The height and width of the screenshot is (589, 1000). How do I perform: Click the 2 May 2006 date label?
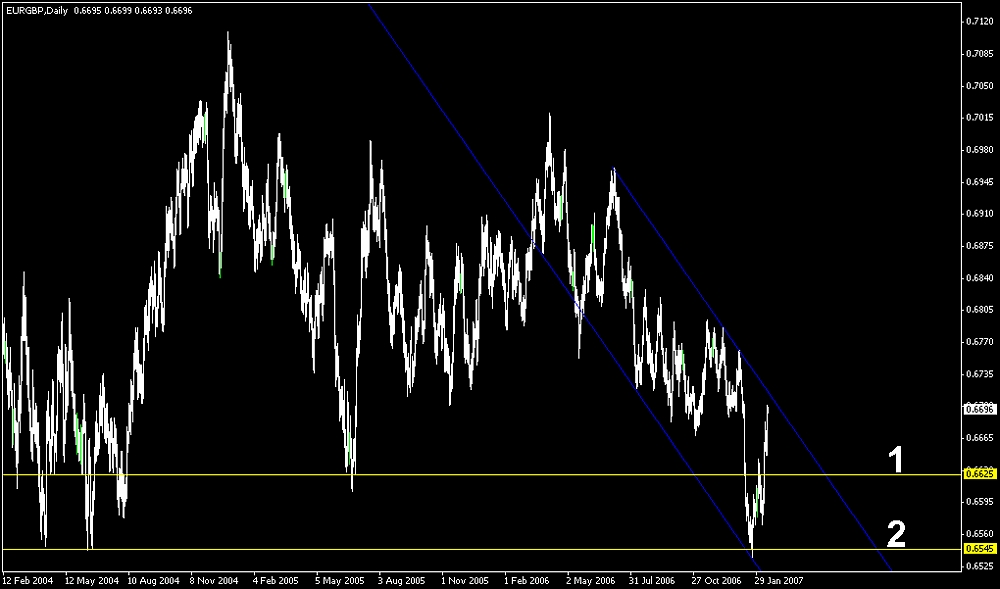point(590,579)
